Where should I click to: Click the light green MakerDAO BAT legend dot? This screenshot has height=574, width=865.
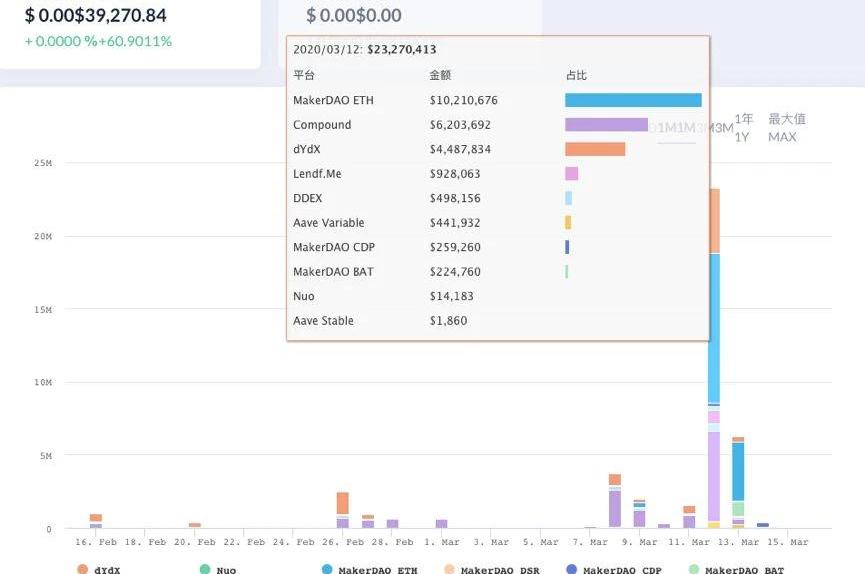(x=694, y=569)
